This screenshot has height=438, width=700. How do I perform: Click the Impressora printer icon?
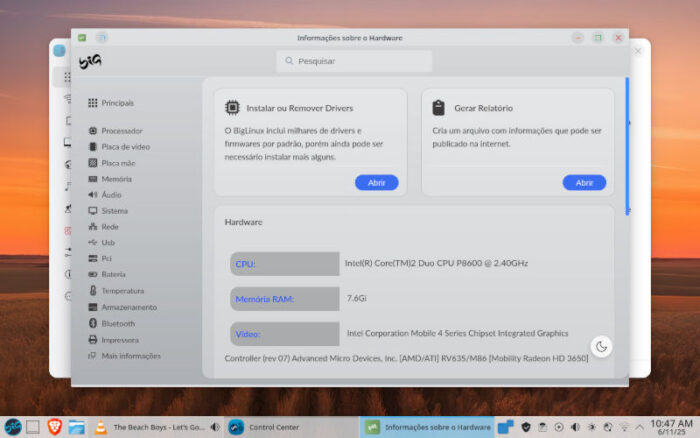pos(92,340)
